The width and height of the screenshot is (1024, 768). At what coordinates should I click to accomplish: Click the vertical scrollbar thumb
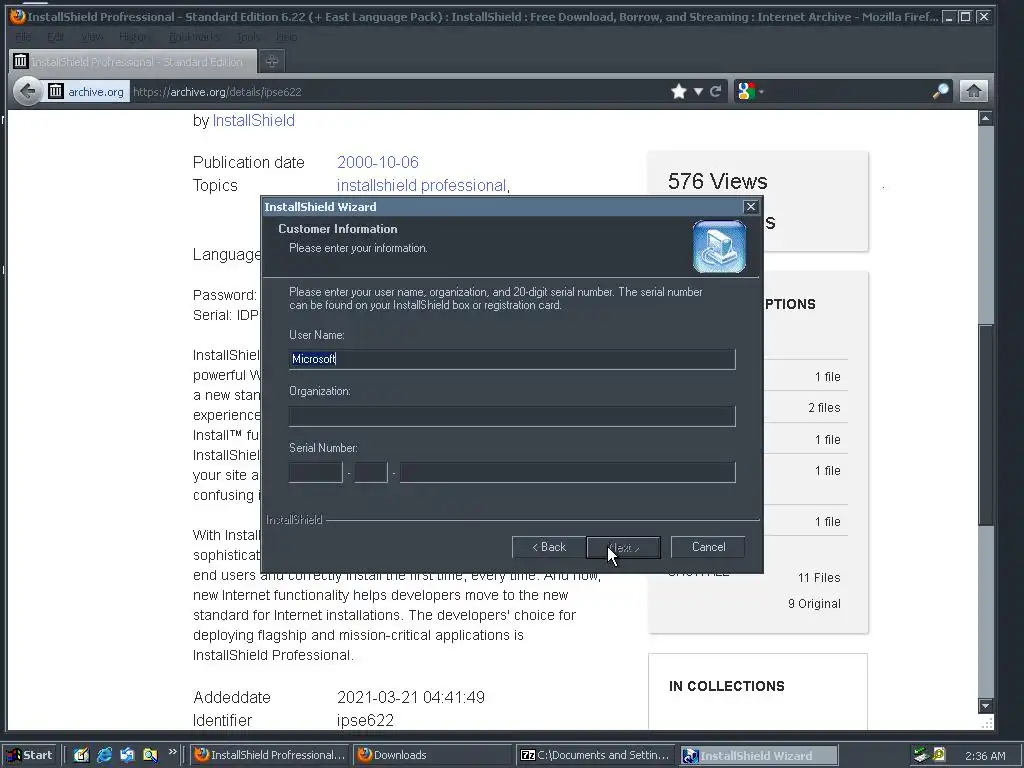pyautogui.click(x=985, y=424)
